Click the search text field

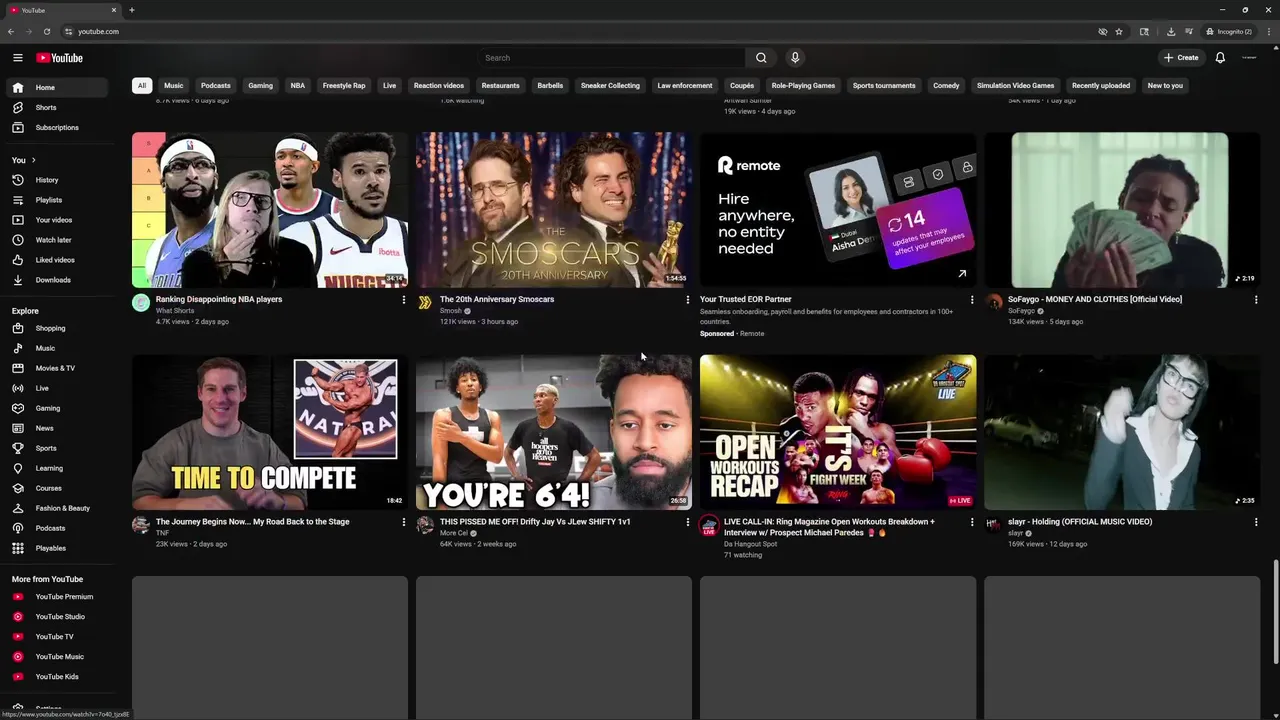click(611, 58)
